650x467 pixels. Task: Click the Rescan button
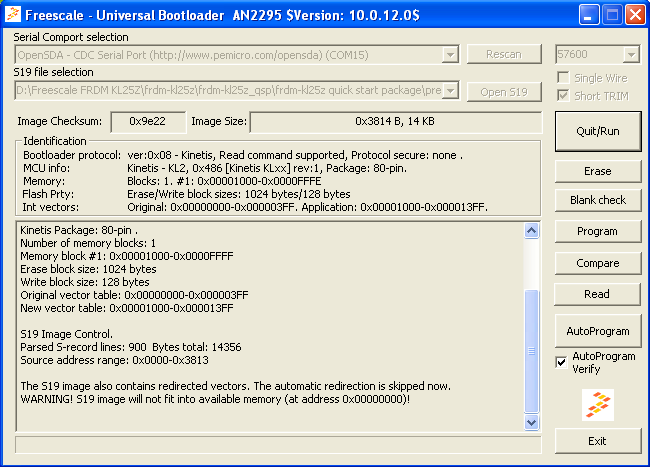504,54
